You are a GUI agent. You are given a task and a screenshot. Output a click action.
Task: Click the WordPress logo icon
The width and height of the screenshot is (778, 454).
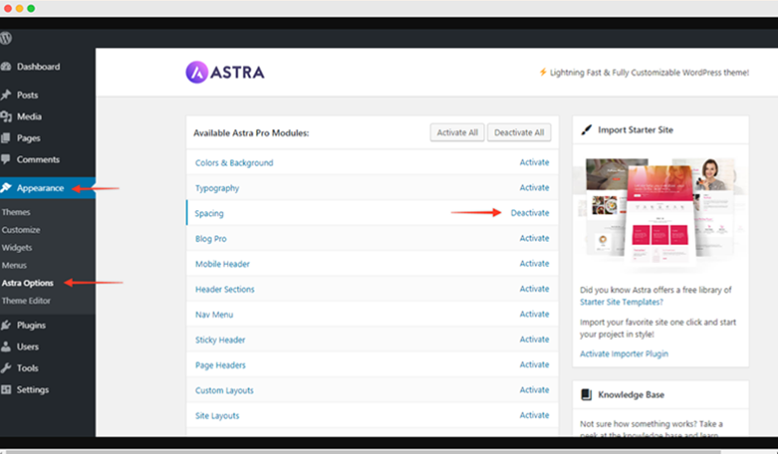click(x=6, y=38)
